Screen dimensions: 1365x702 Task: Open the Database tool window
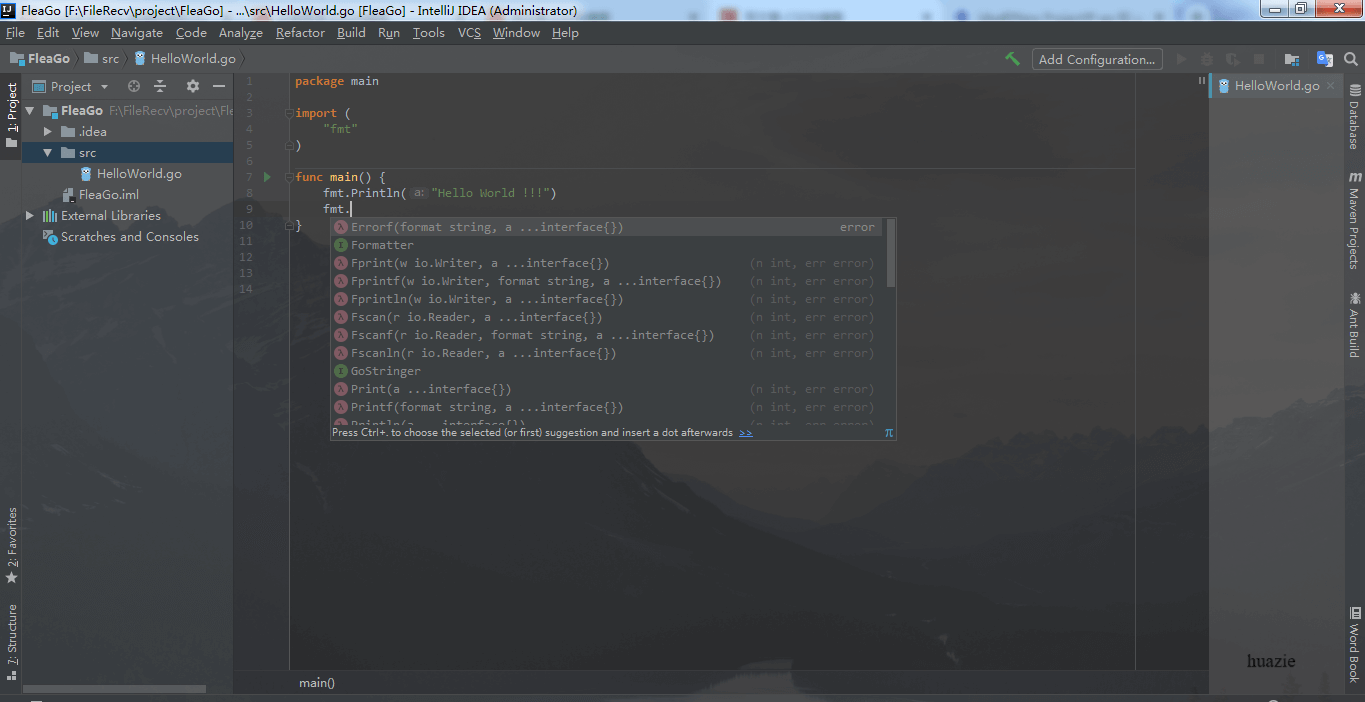click(x=1354, y=117)
